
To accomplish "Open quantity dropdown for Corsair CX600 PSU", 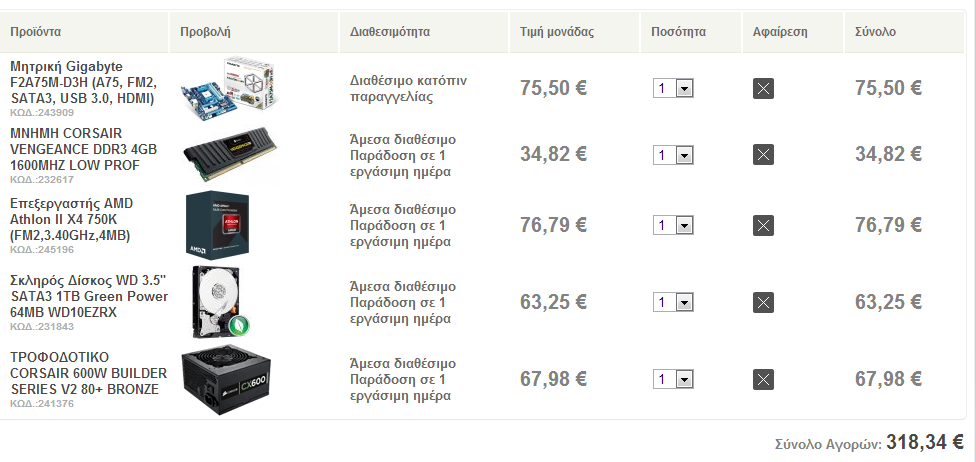I will coord(673,379).
